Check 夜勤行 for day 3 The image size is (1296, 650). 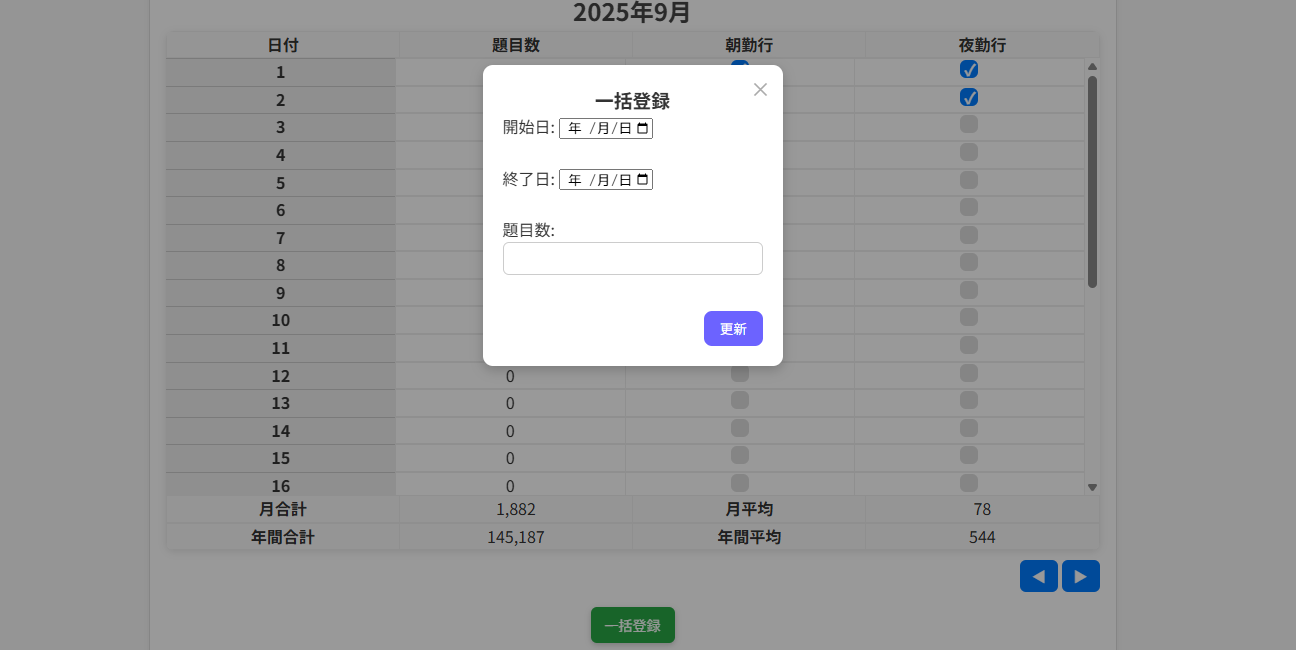tap(969, 124)
